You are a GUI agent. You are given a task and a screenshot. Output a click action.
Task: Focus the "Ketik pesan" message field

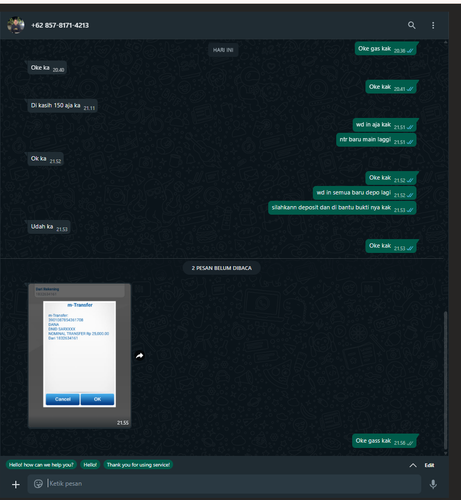224,484
